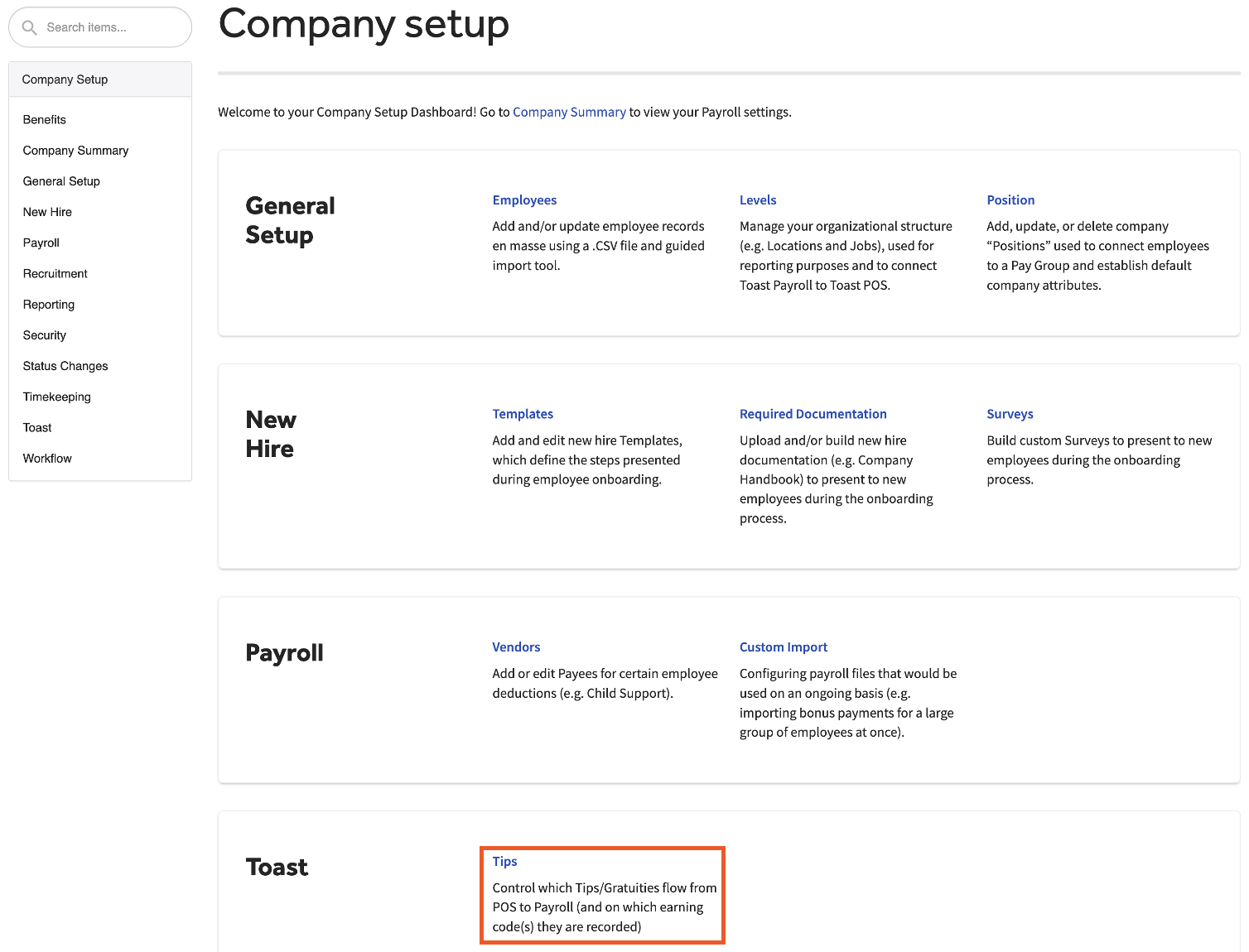Open Position settings
Image resolution: width=1249 pixels, height=952 pixels.
click(1010, 200)
